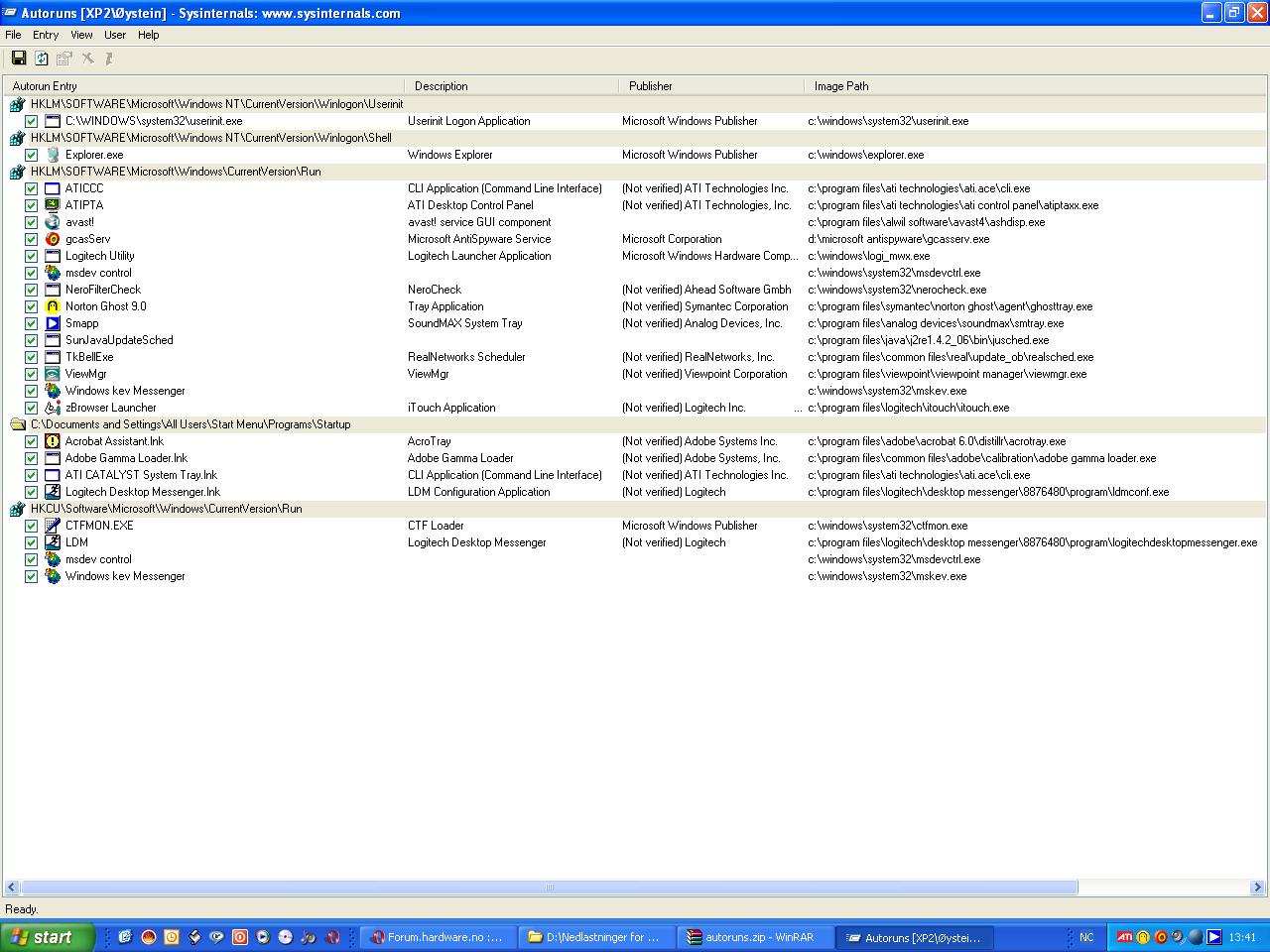The image size is (1270, 952).
Task: Click the SoundMAX play icon in tray
Action: pyautogui.click(x=1213, y=937)
